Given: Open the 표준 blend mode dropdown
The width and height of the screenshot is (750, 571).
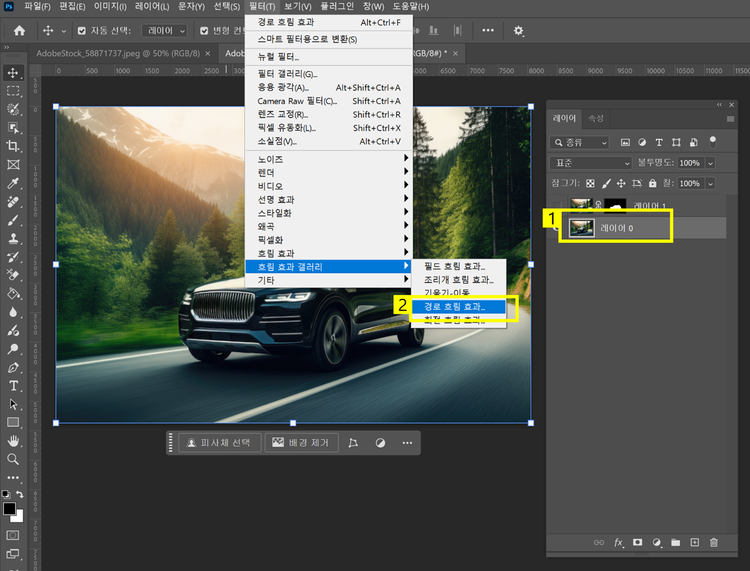Looking at the screenshot, I should [x=591, y=163].
